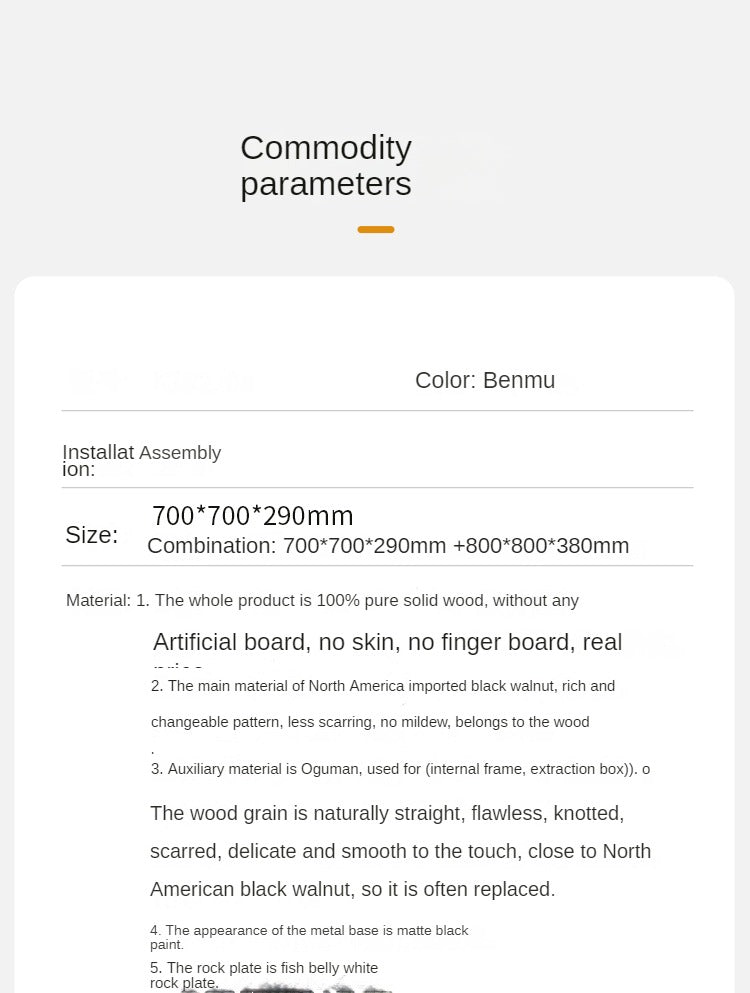750x993 pixels.
Task: Click the Material: 100% pure solid wood line
Action: pyautogui.click(x=322, y=600)
